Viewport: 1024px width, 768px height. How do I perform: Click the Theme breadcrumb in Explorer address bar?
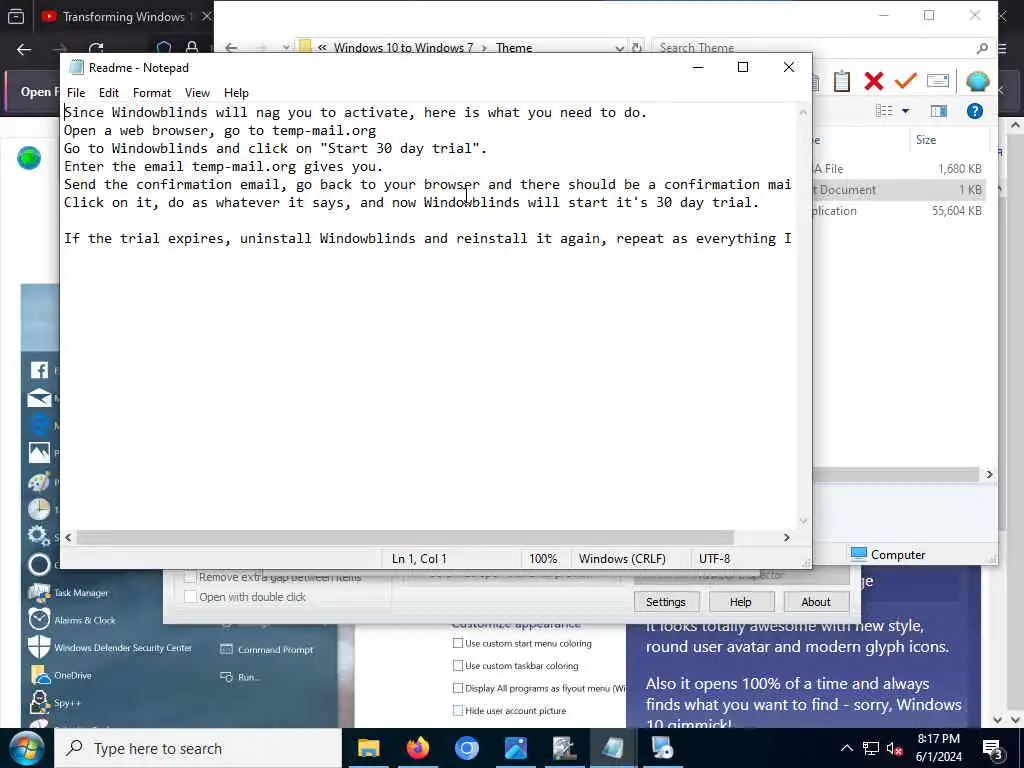coord(514,48)
